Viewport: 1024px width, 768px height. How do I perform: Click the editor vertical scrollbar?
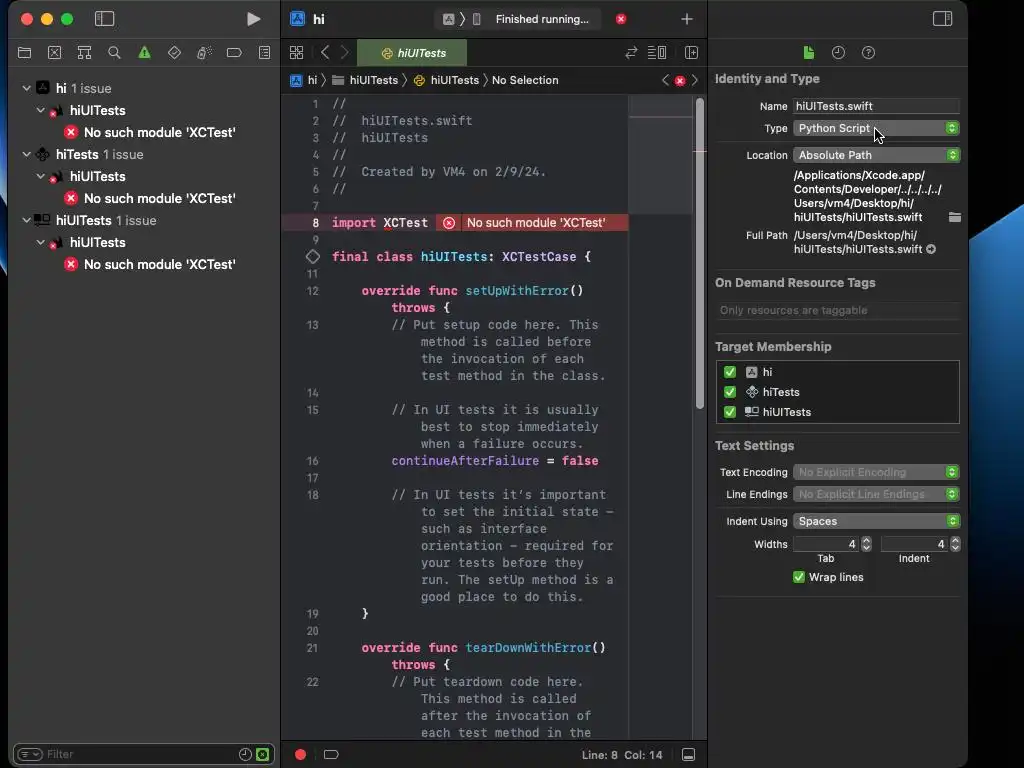coord(700,253)
